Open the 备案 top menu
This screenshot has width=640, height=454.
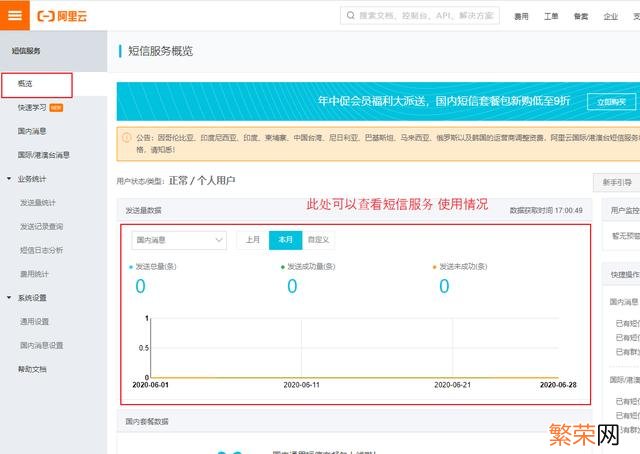581,16
